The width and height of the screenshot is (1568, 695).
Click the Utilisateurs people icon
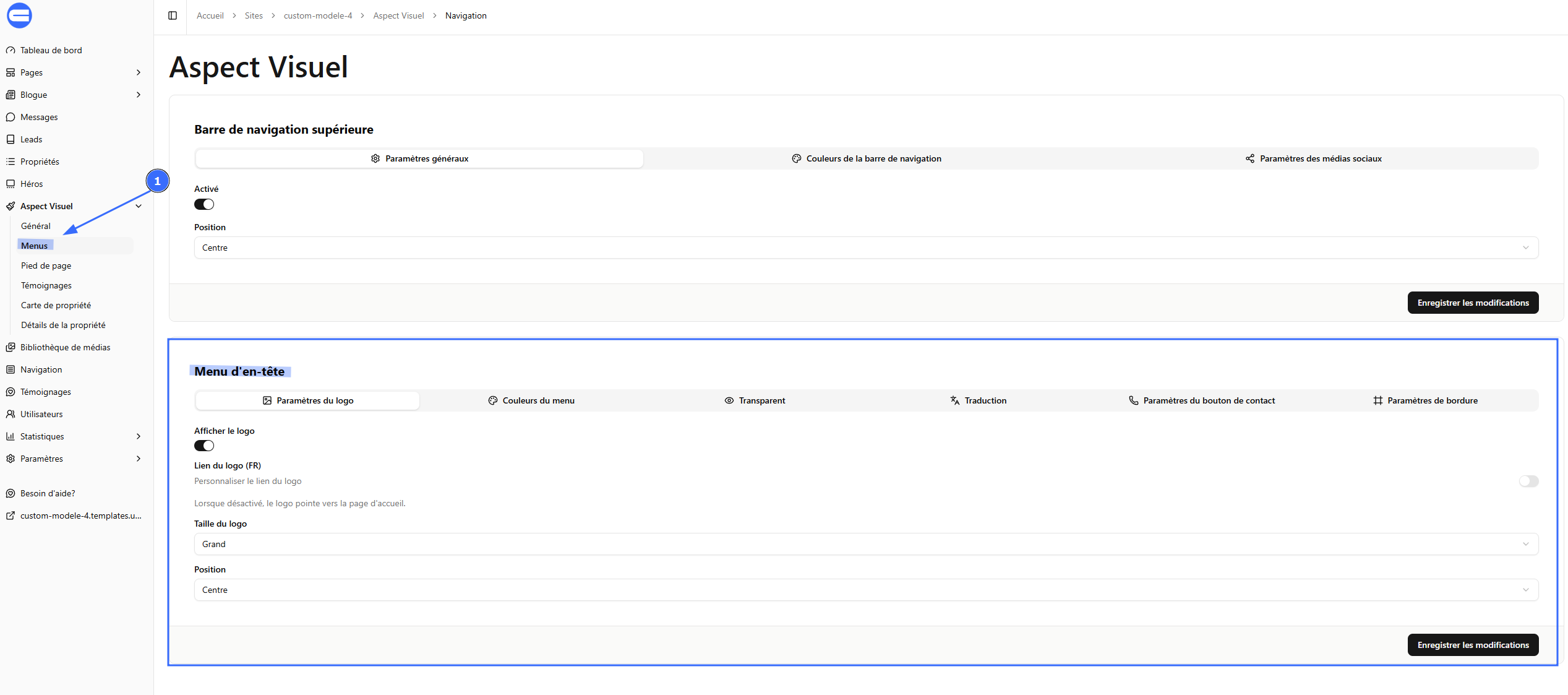[11, 414]
